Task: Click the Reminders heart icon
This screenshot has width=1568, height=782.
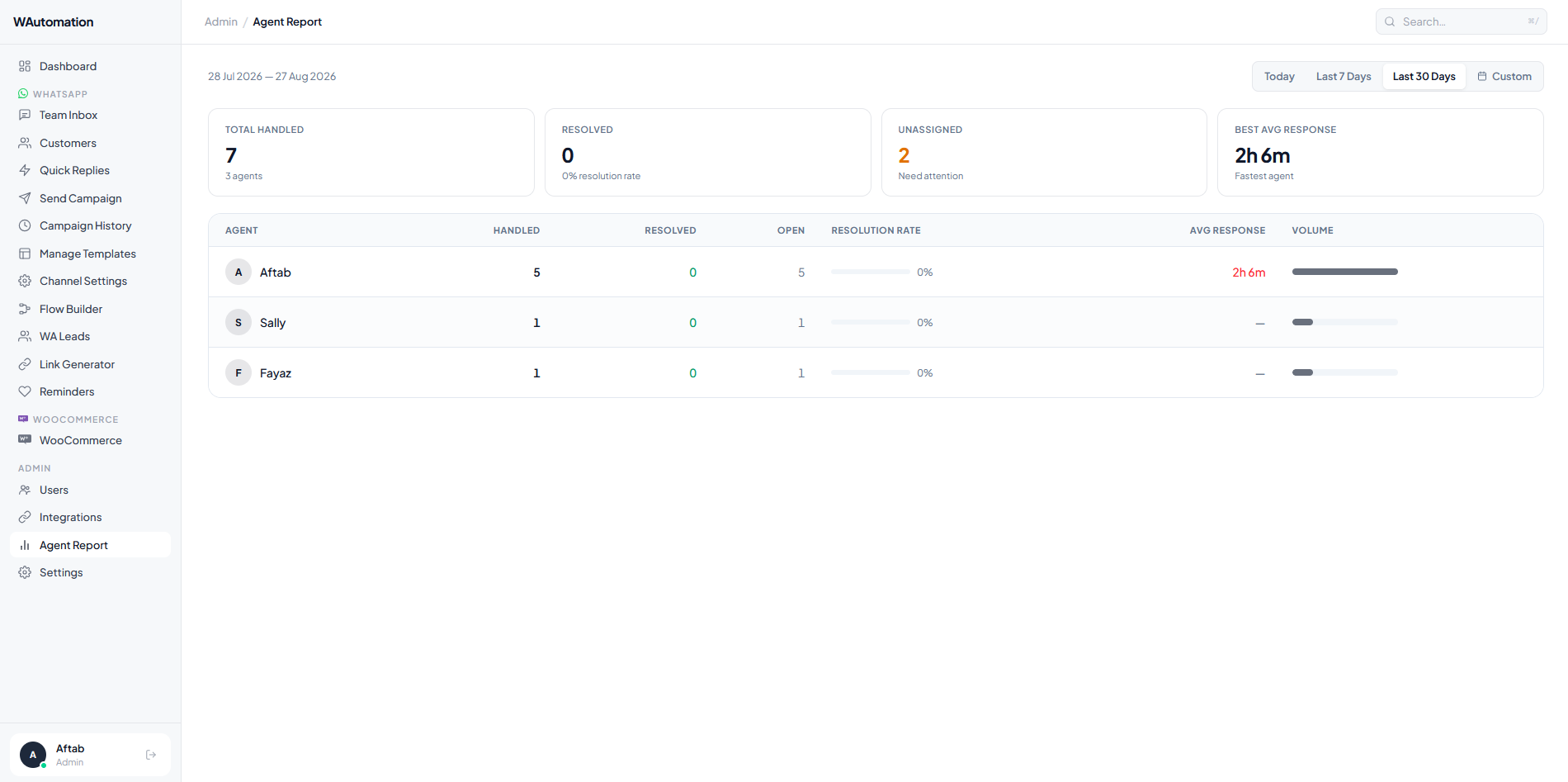Action: click(x=25, y=391)
